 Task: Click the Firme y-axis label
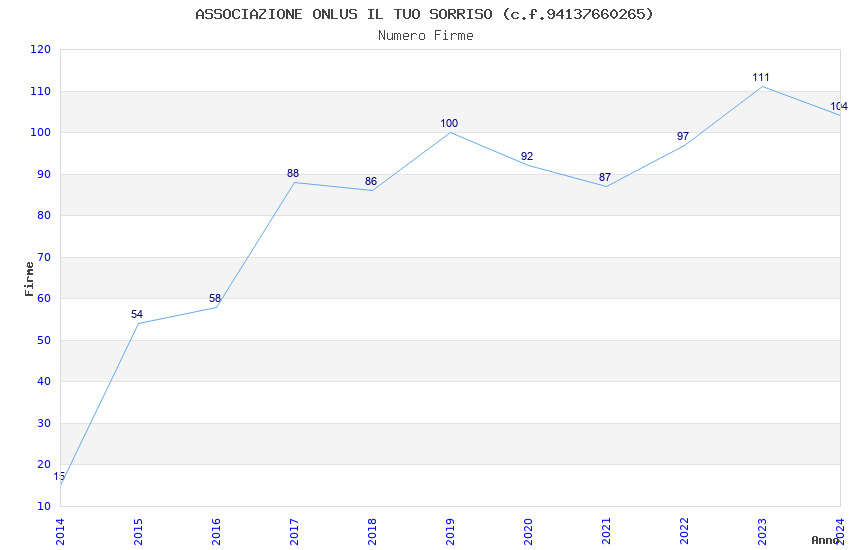coord(29,279)
